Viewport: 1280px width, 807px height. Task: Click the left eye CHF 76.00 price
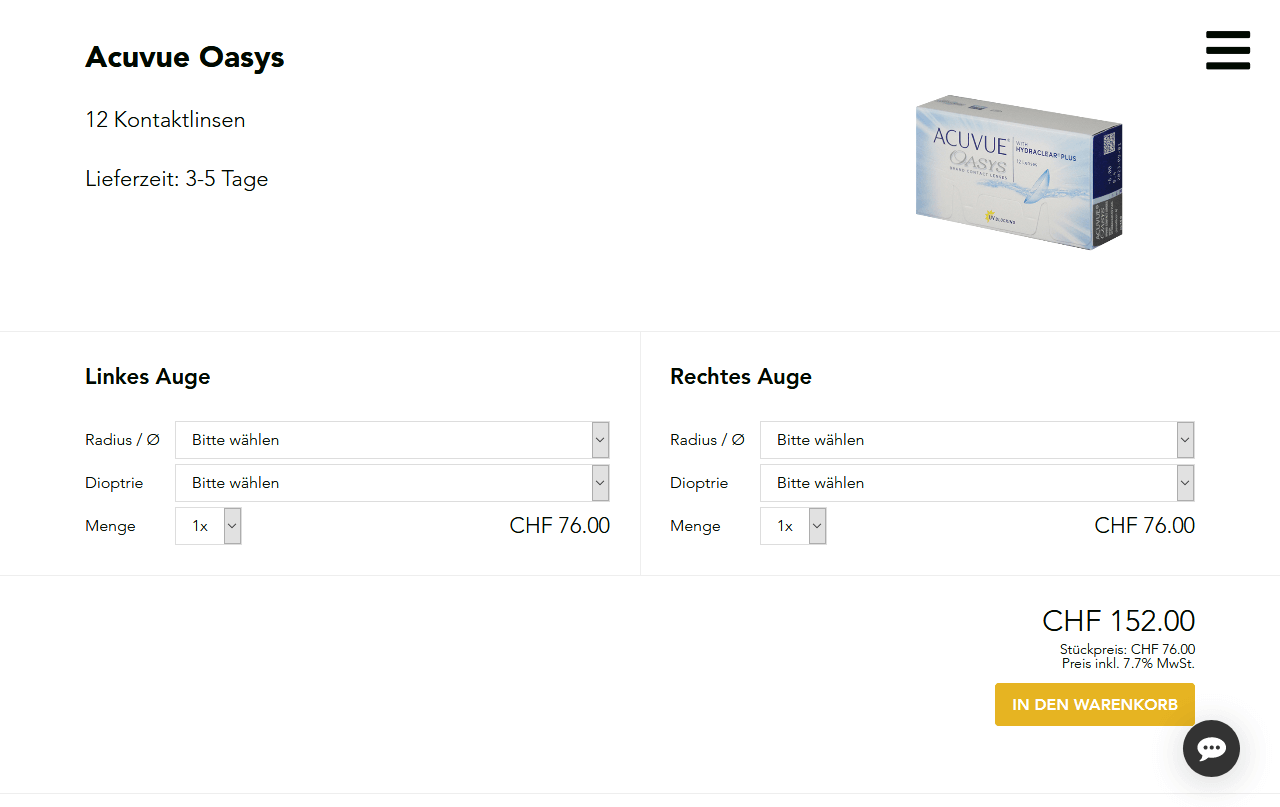tap(559, 526)
